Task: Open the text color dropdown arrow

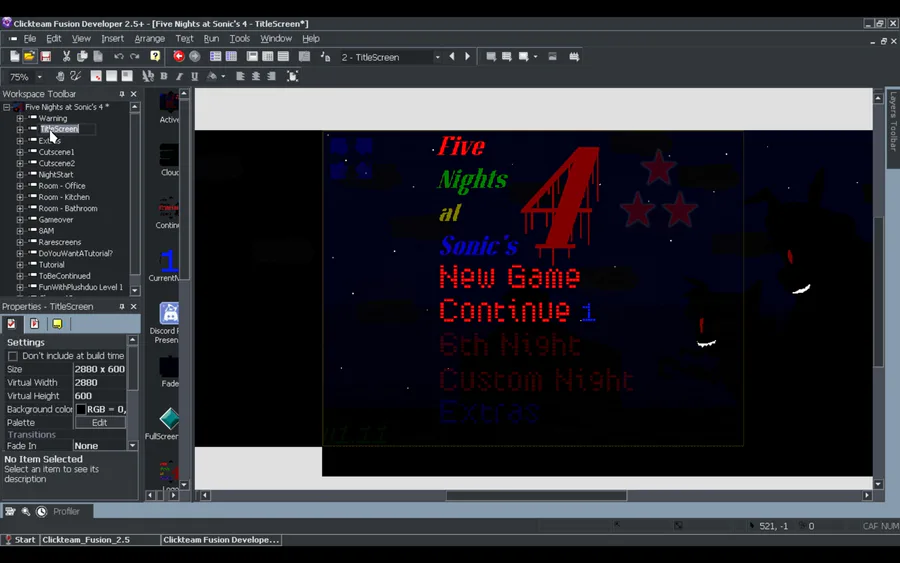Action: (x=223, y=76)
